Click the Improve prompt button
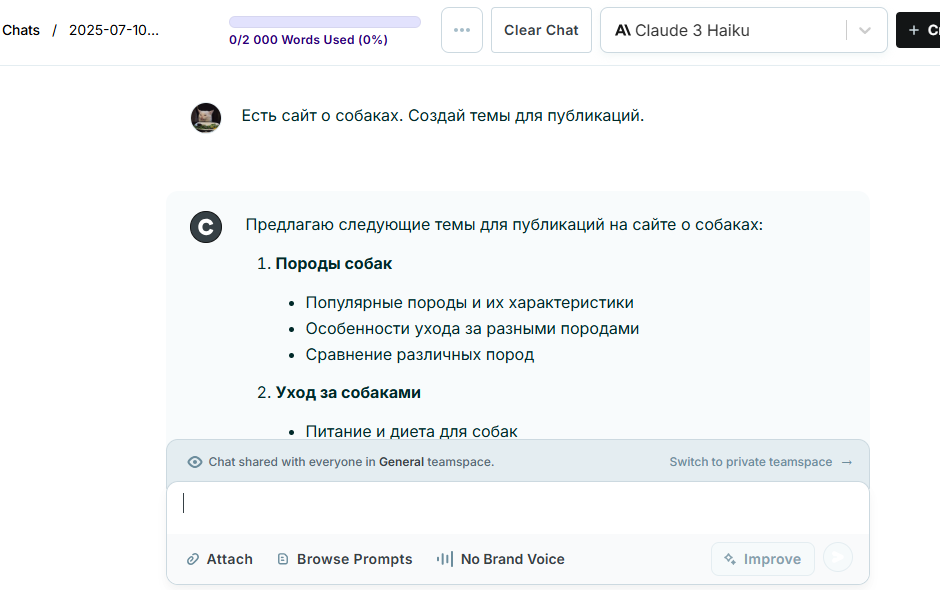Screen dimensions: 940x590 [763, 559]
